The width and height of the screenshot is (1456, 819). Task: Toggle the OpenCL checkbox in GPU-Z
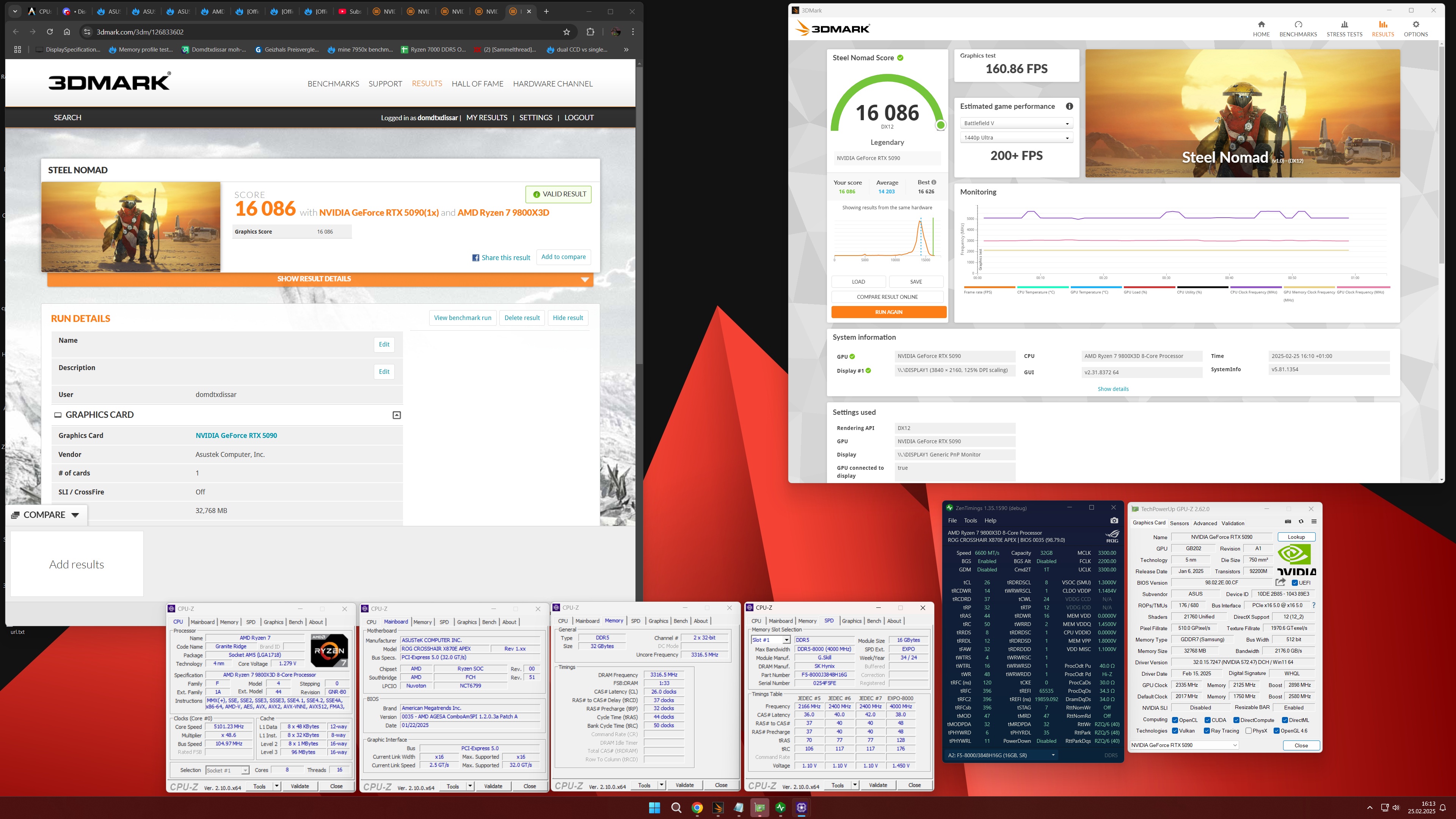(x=1175, y=720)
